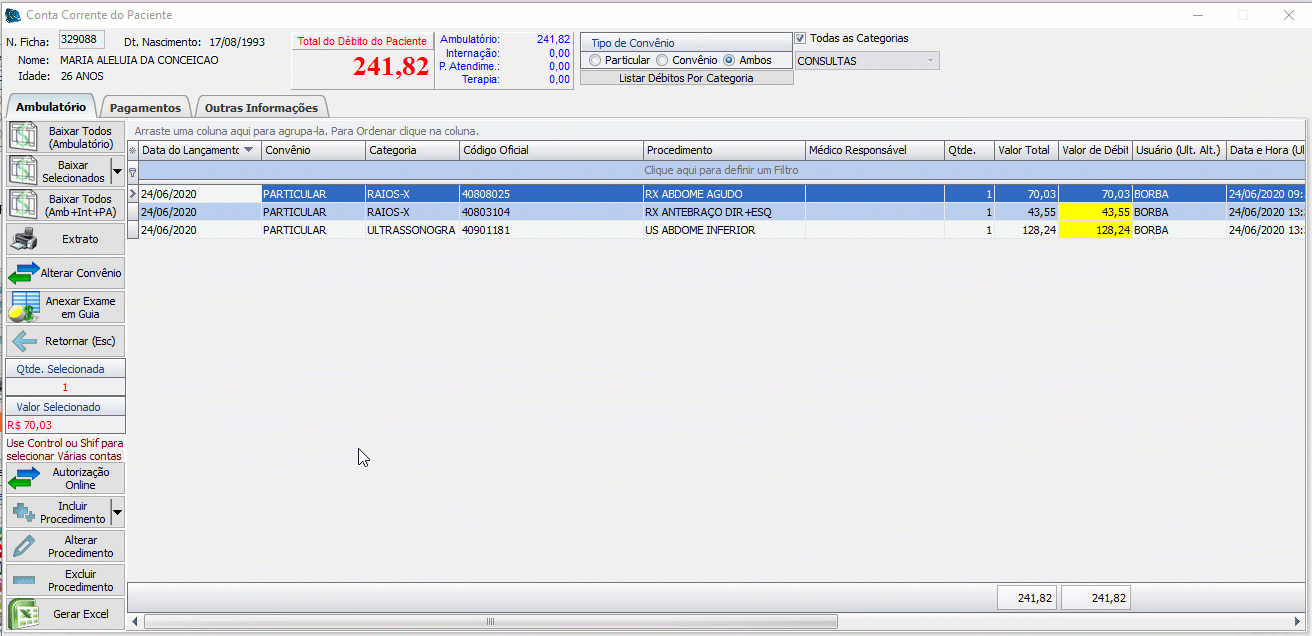The image size is (1312, 636).
Task: Click the row indicator arrow of first row
Action: click(133, 194)
